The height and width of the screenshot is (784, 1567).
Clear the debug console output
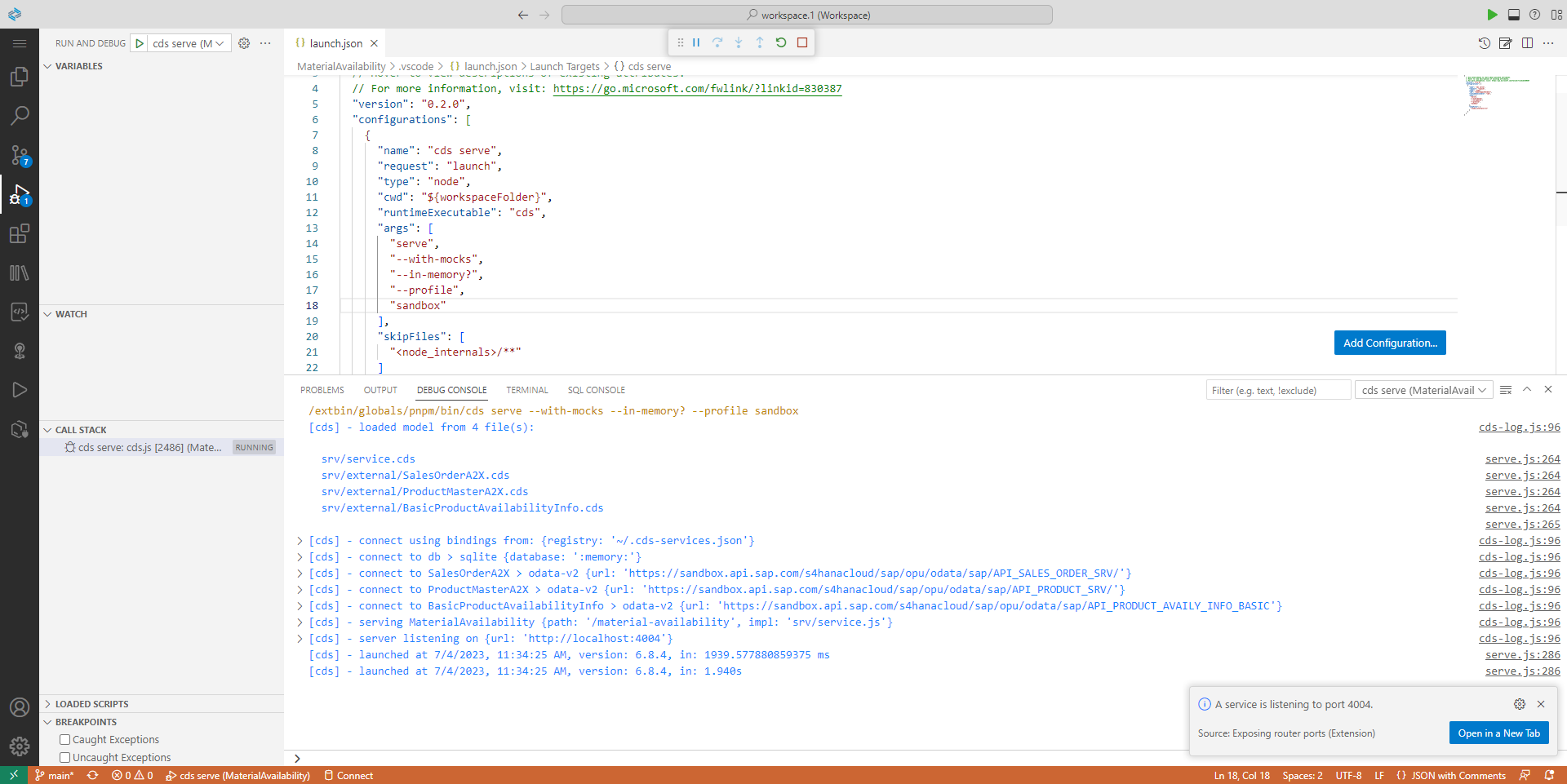pos(1506,390)
